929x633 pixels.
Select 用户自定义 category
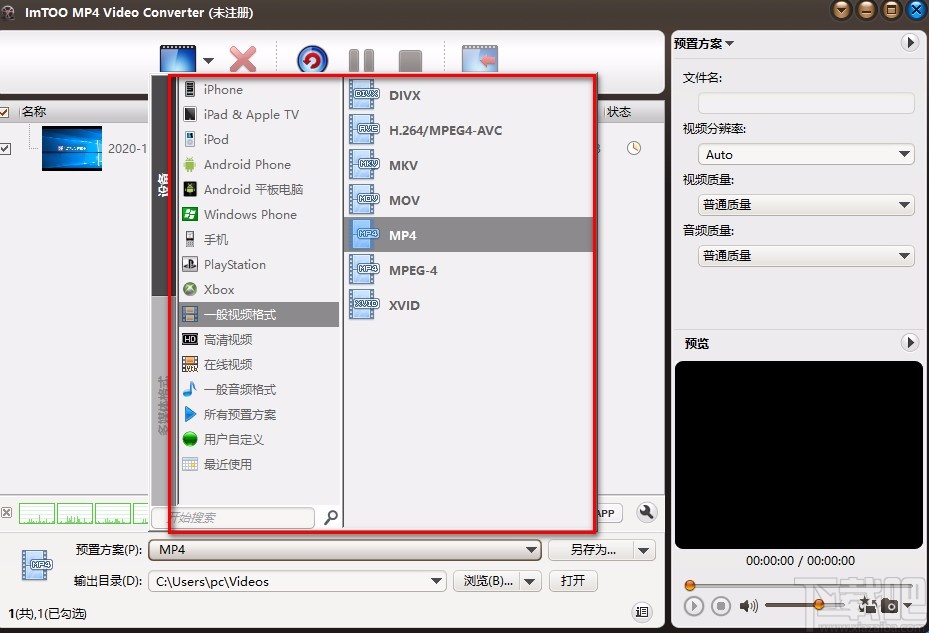pos(259,439)
